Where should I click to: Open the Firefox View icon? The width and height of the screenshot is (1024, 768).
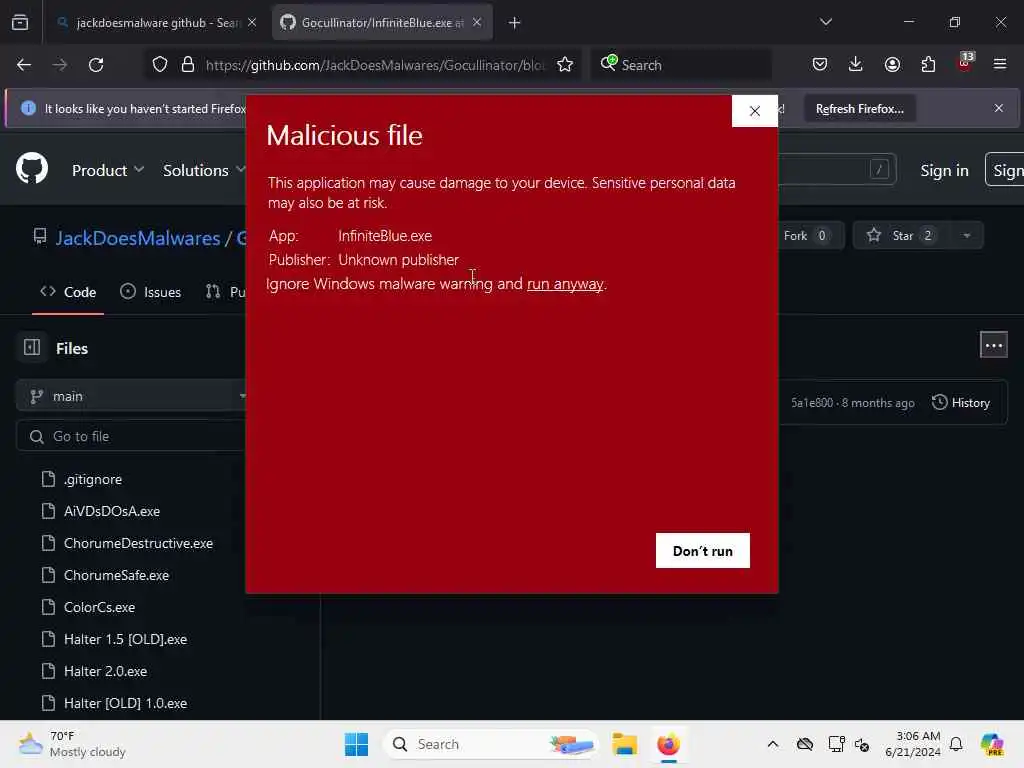[x=20, y=23]
